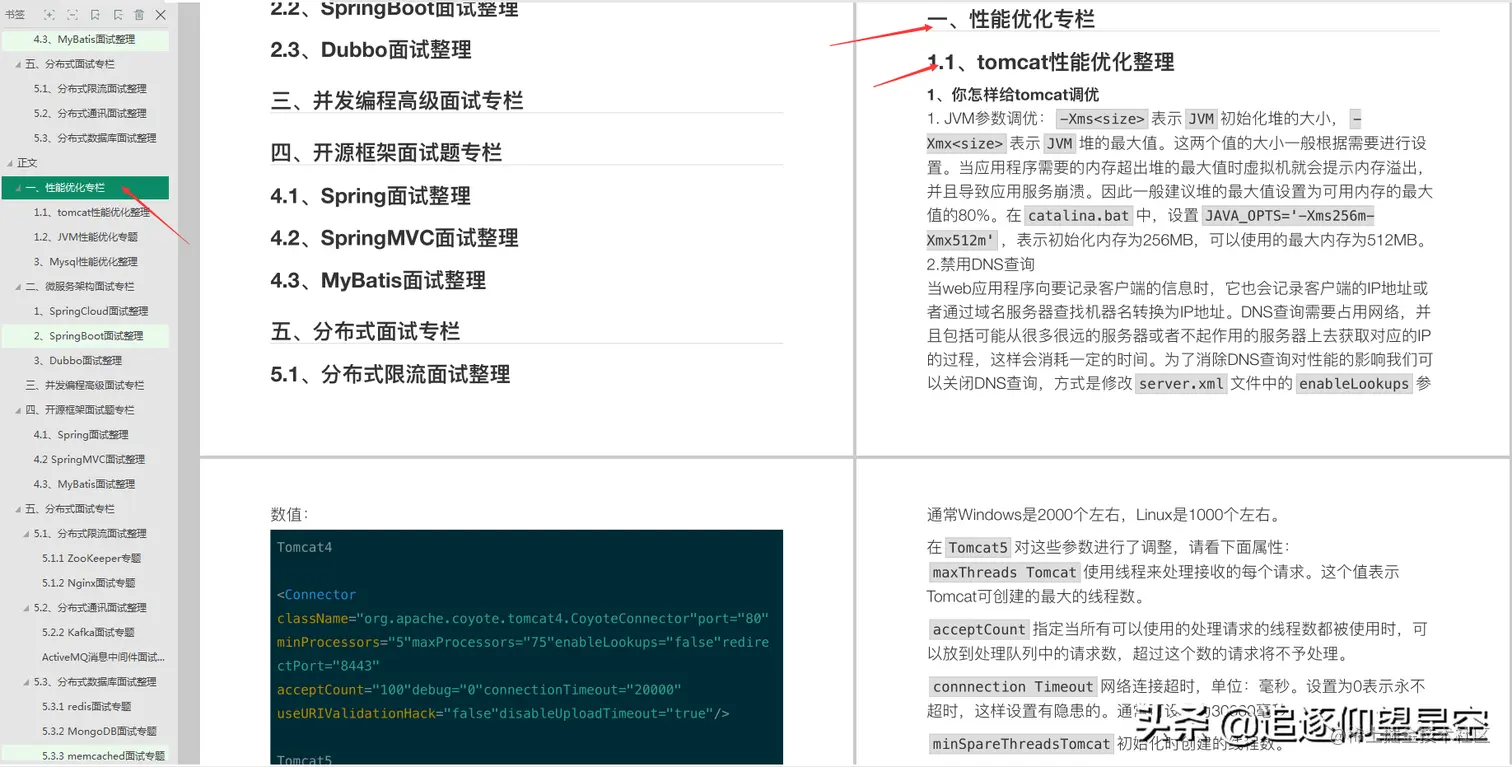Close the bookmarks panel with the X icon
The image size is (1512, 767).
click(x=160, y=15)
